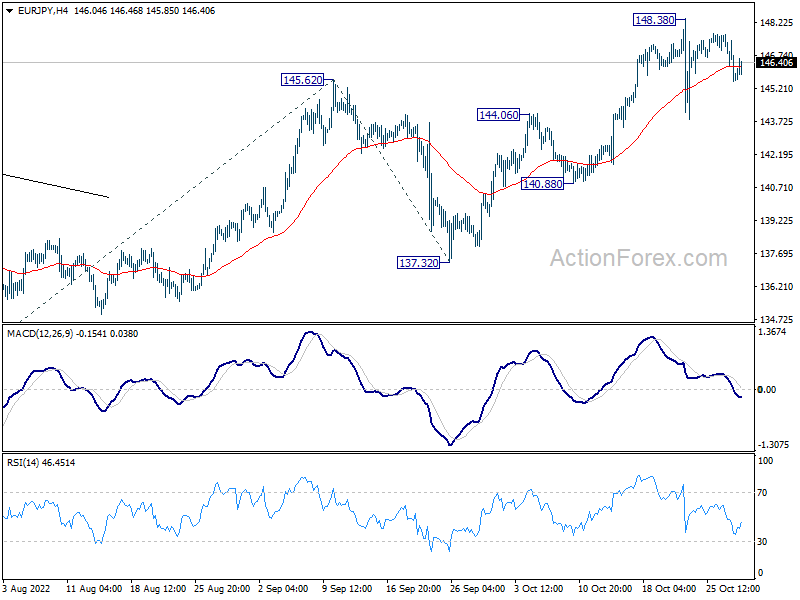The width and height of the screenshot is (800, 600).
Task: Click the 139.225 price axis value
Action: (777, 220)
